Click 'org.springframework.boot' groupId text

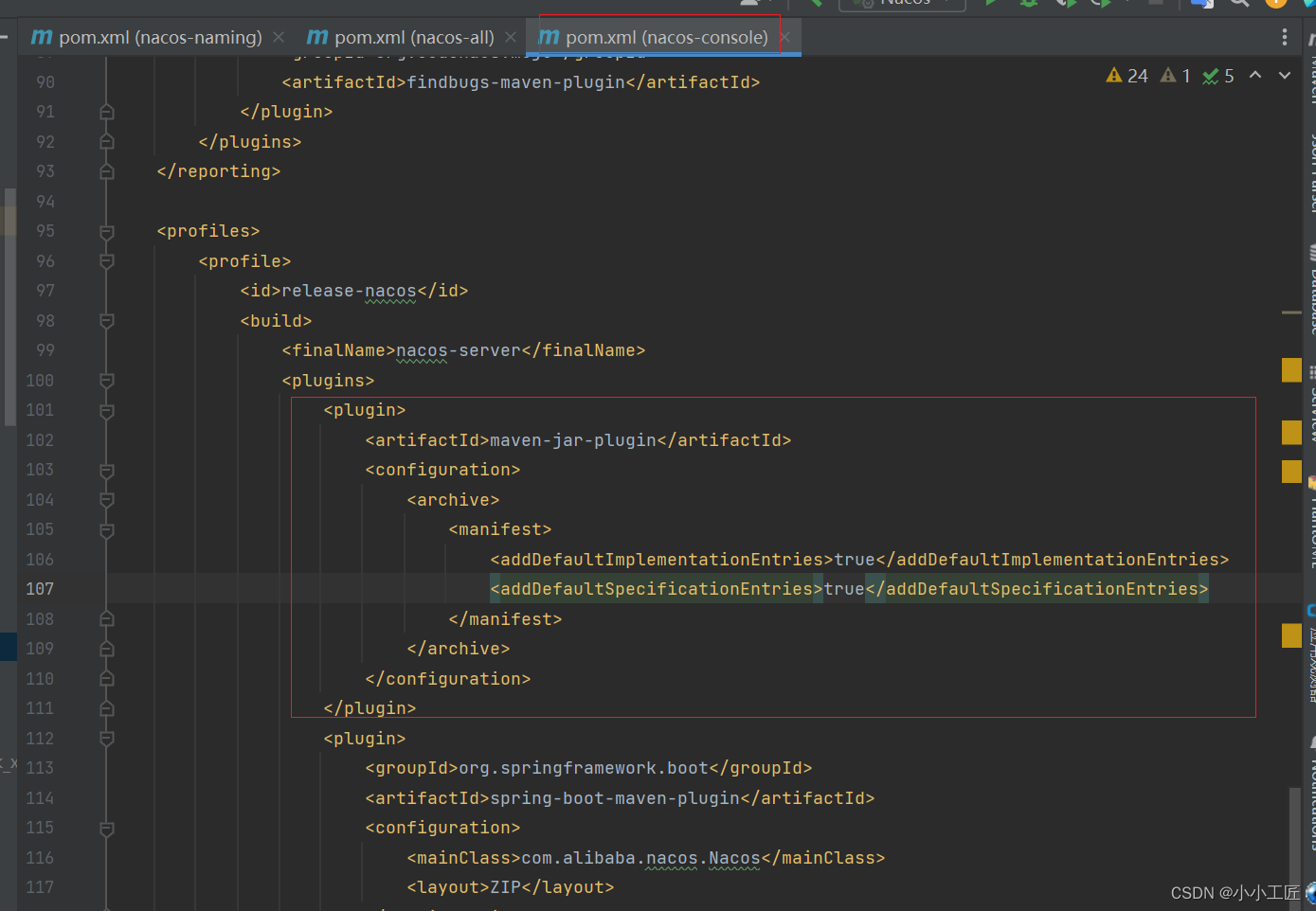(x=584, y=768)
